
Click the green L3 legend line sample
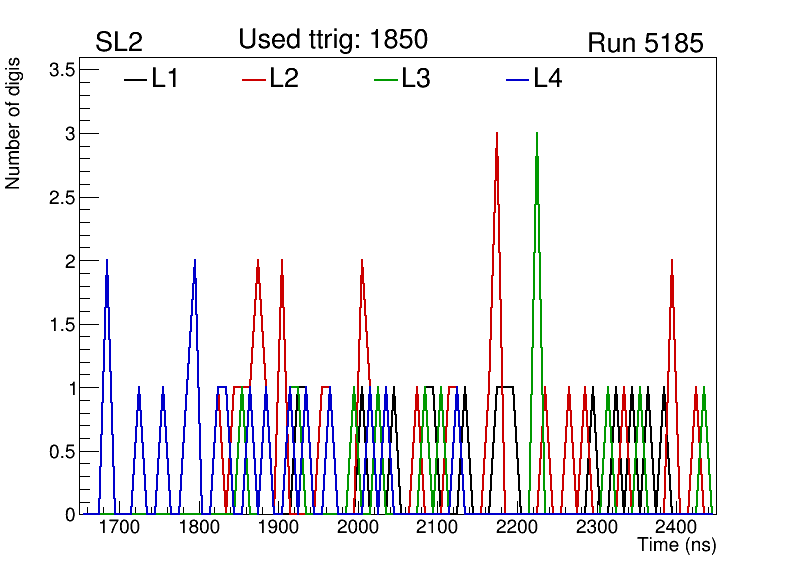tap(385, 80)
